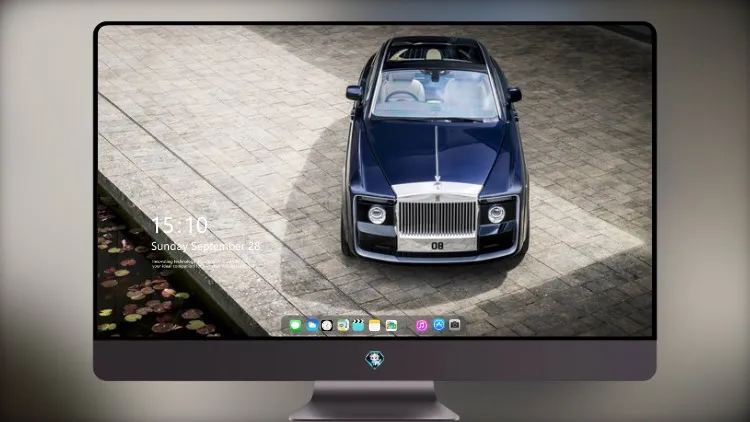750x422 pixels.
Task: Open the photo gallery app icon
Action: coord(391,325)
